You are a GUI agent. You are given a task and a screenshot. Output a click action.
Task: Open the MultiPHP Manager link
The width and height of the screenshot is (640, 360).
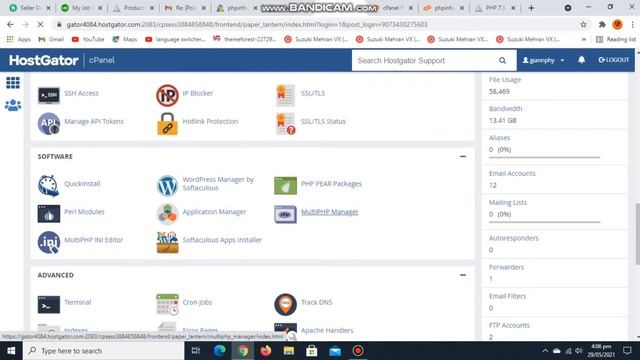point(330,212)
